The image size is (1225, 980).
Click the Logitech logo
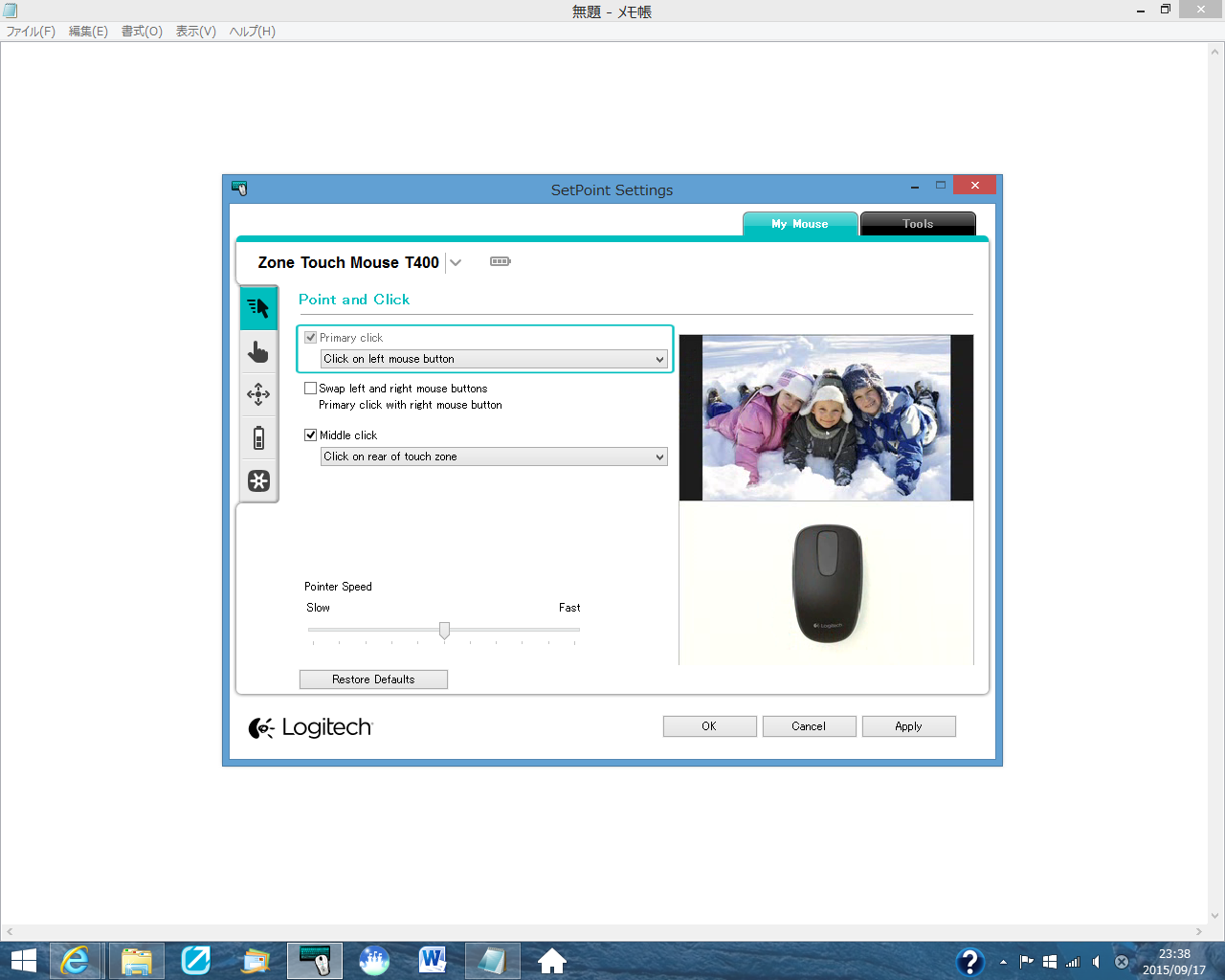[x=310, y=727]
